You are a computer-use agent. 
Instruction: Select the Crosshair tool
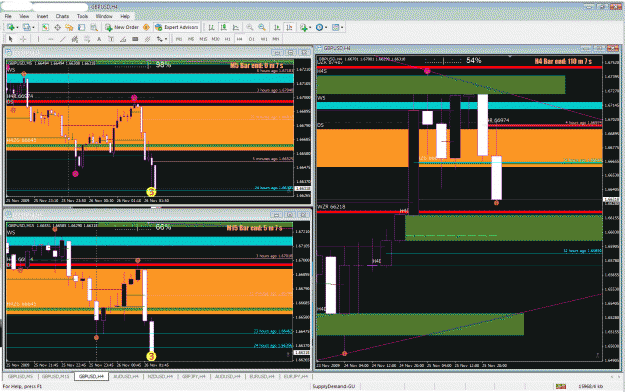pos(23,39)
